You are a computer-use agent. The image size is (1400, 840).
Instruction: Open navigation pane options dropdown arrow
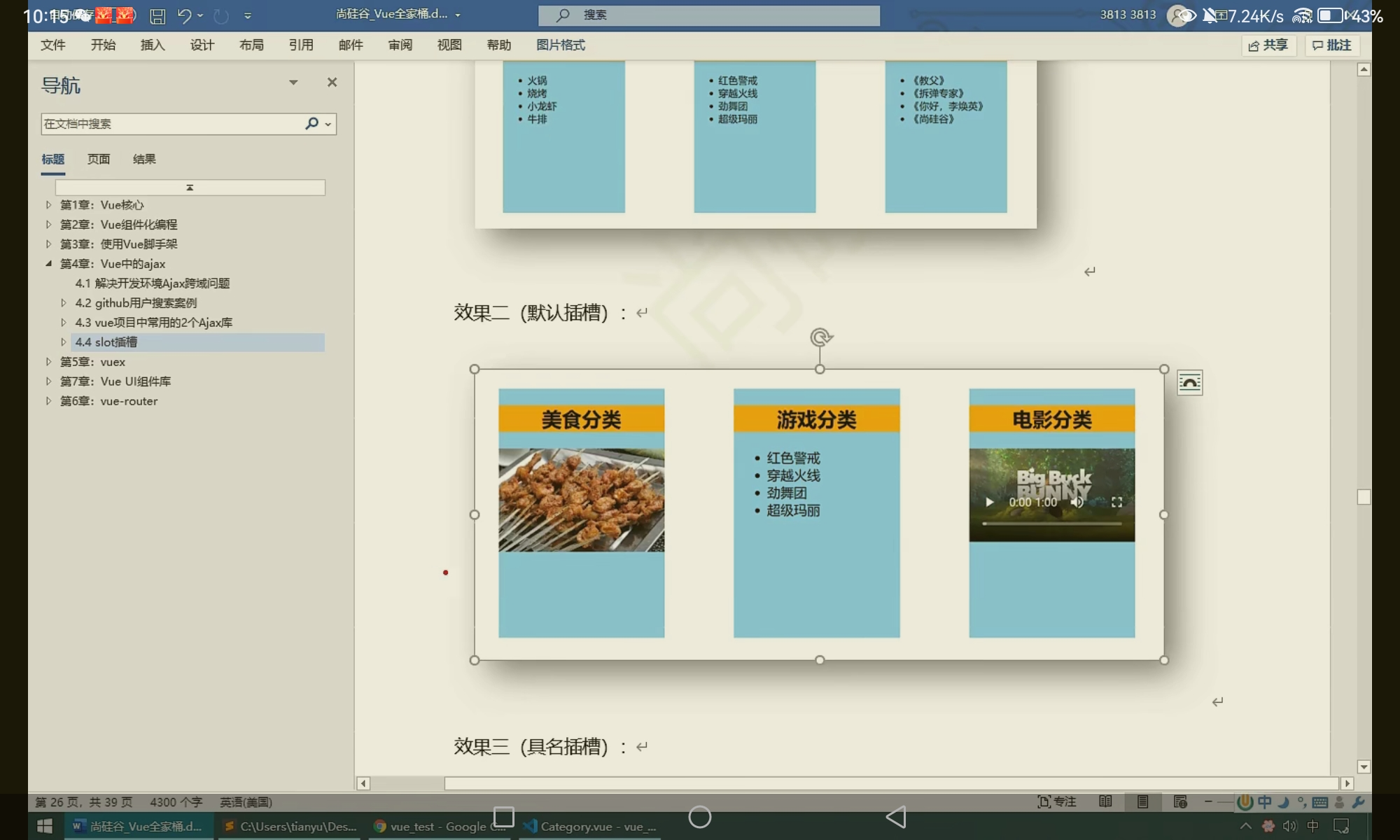pyautogui.click(x=293, y=83)
